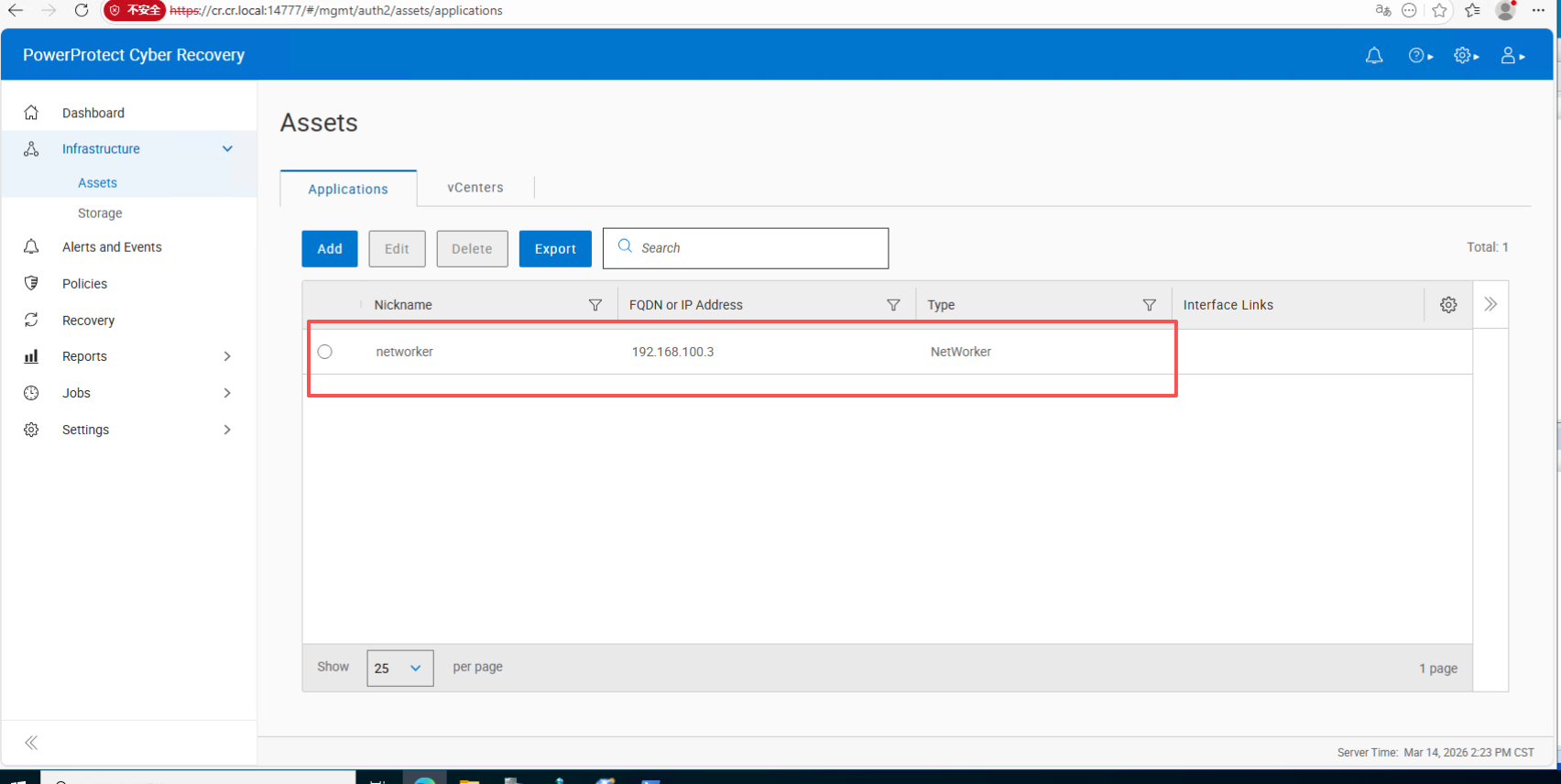Open browser more options ellipsis
The height and width of the screenshot is (784, 1561).
(1538, 10)
